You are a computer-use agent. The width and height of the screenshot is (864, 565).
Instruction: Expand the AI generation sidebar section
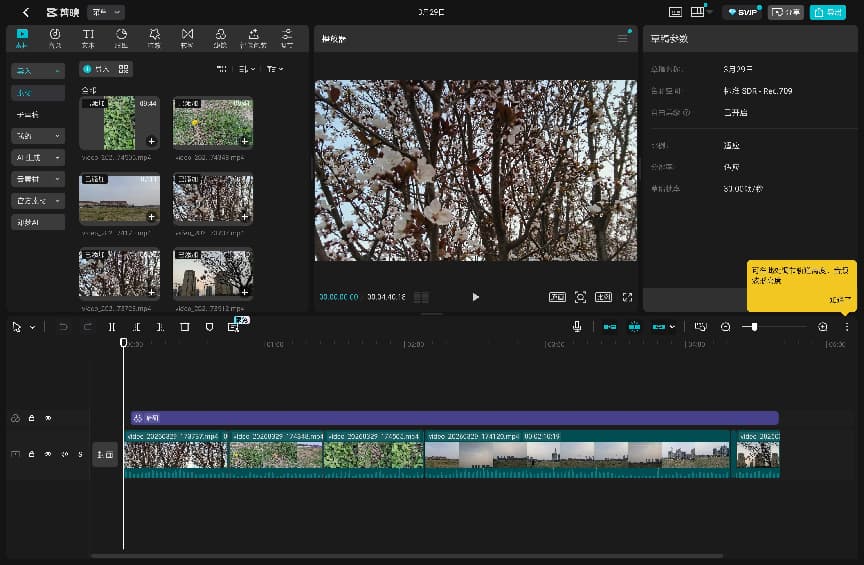pyautogui.click(x=38, y=157)
